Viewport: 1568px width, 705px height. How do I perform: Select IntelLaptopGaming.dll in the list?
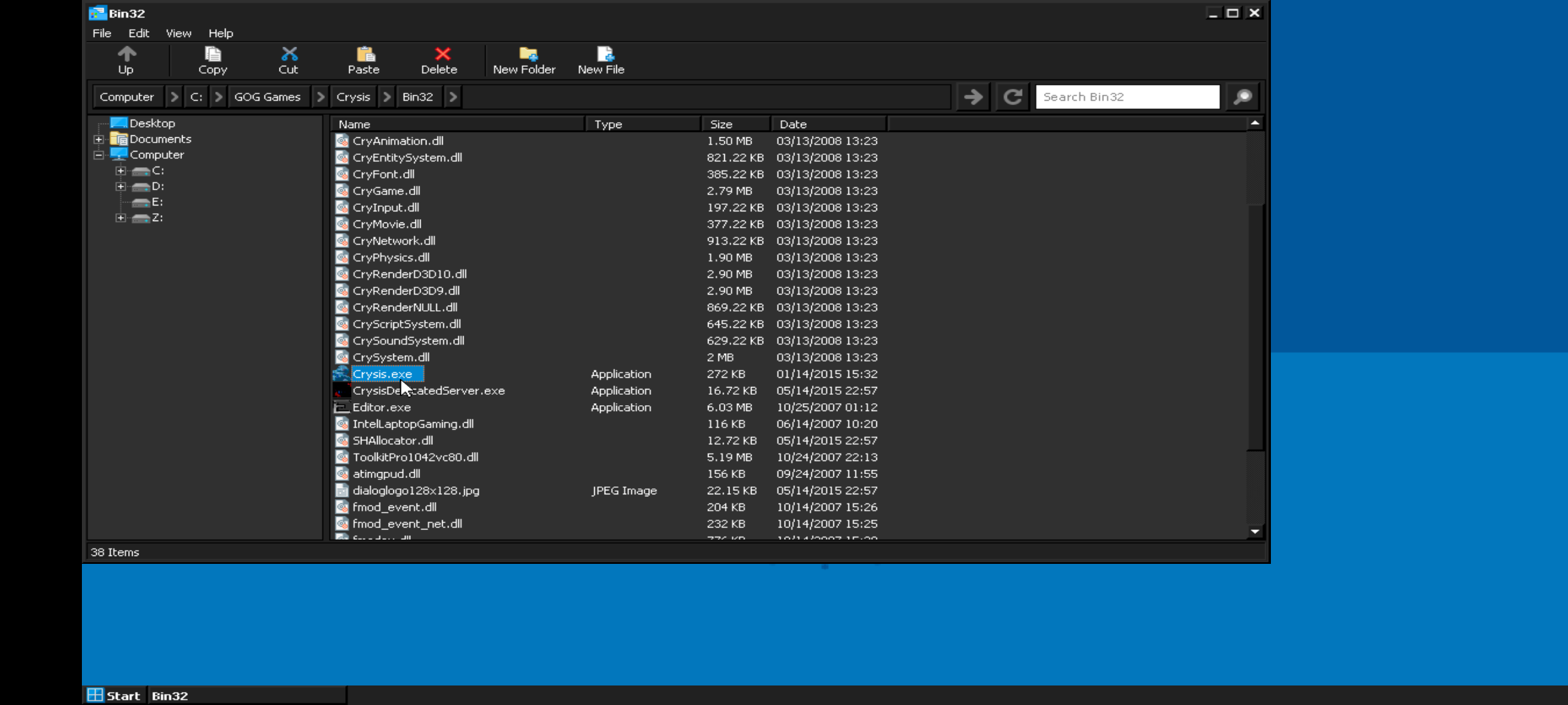[413, 423]
